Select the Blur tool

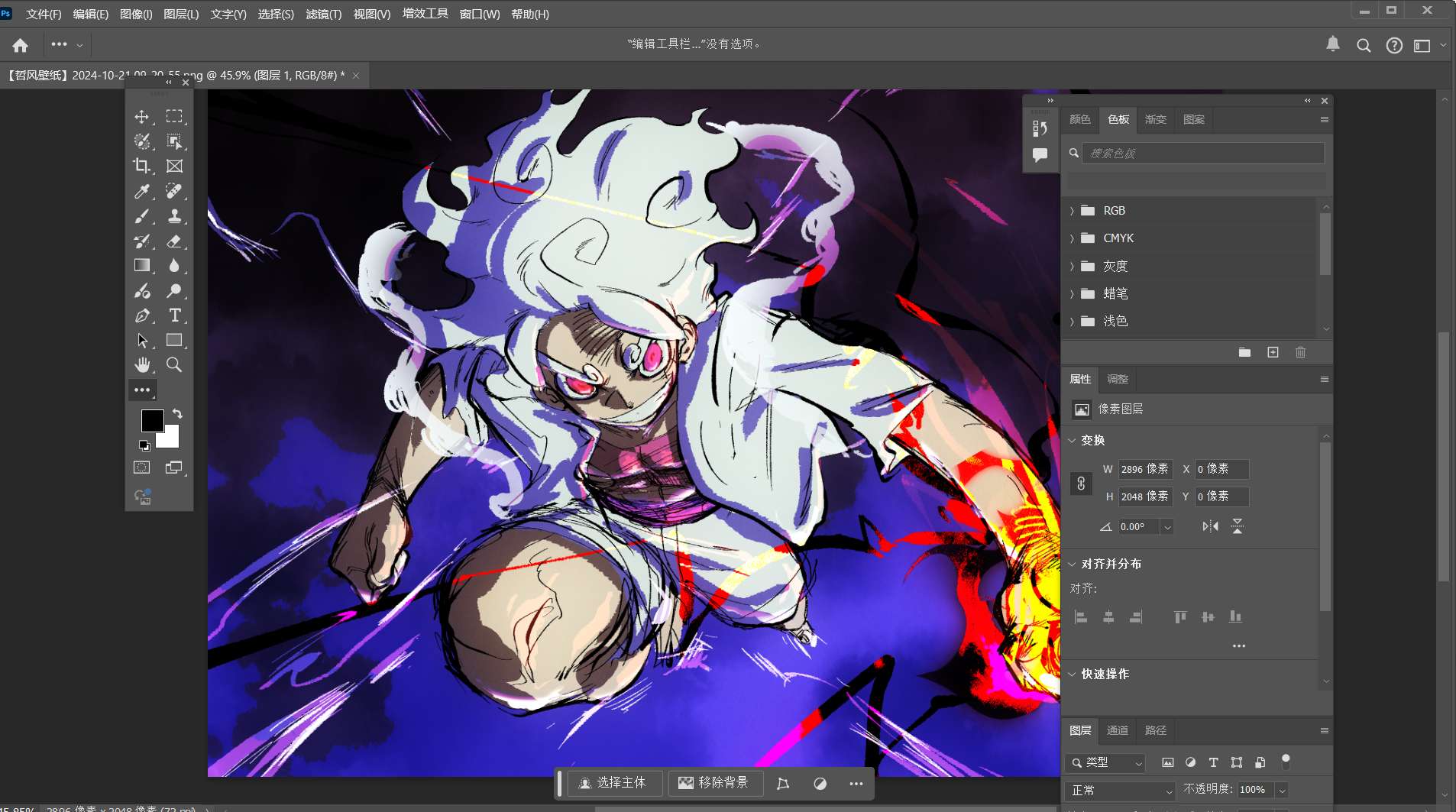[x=174, y=265]
